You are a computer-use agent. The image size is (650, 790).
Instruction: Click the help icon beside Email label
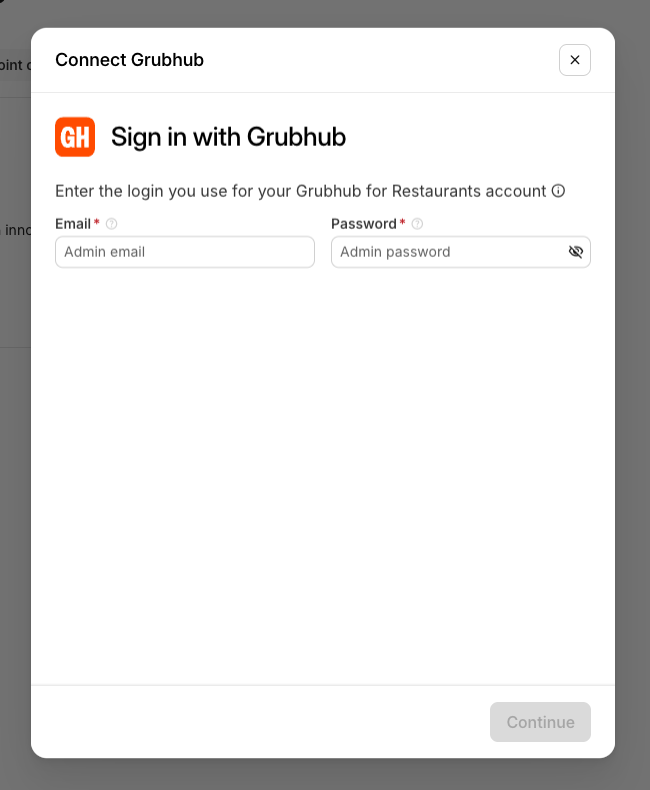pos(111,224)
